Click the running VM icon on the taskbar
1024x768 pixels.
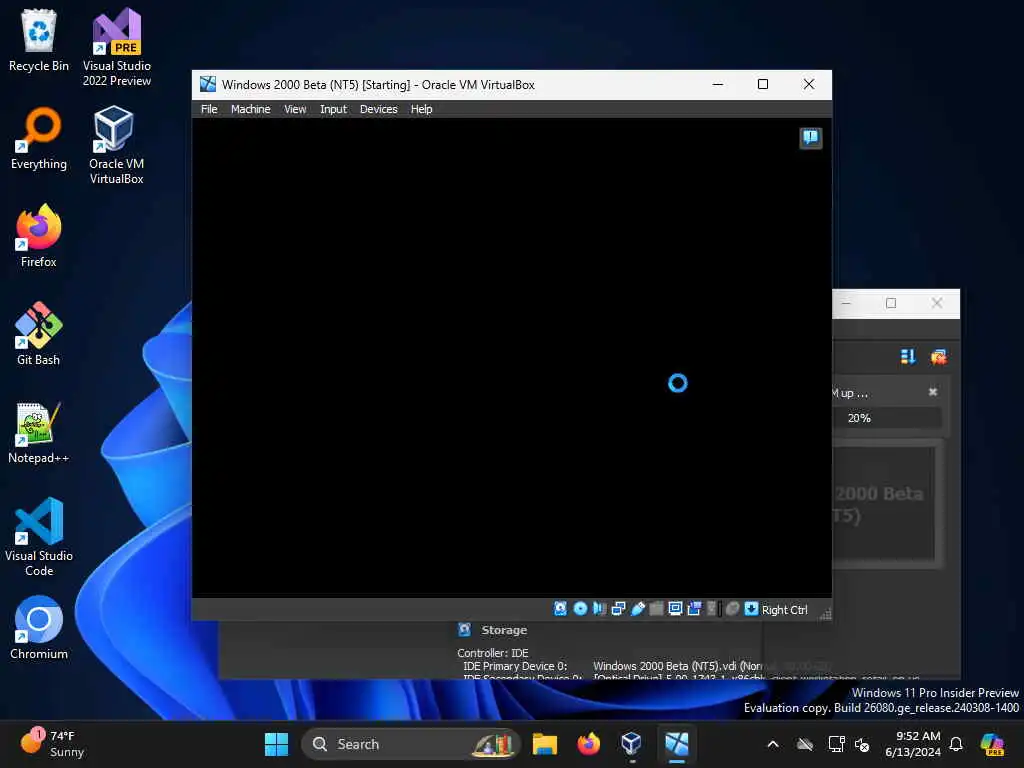tap(677, 744)
